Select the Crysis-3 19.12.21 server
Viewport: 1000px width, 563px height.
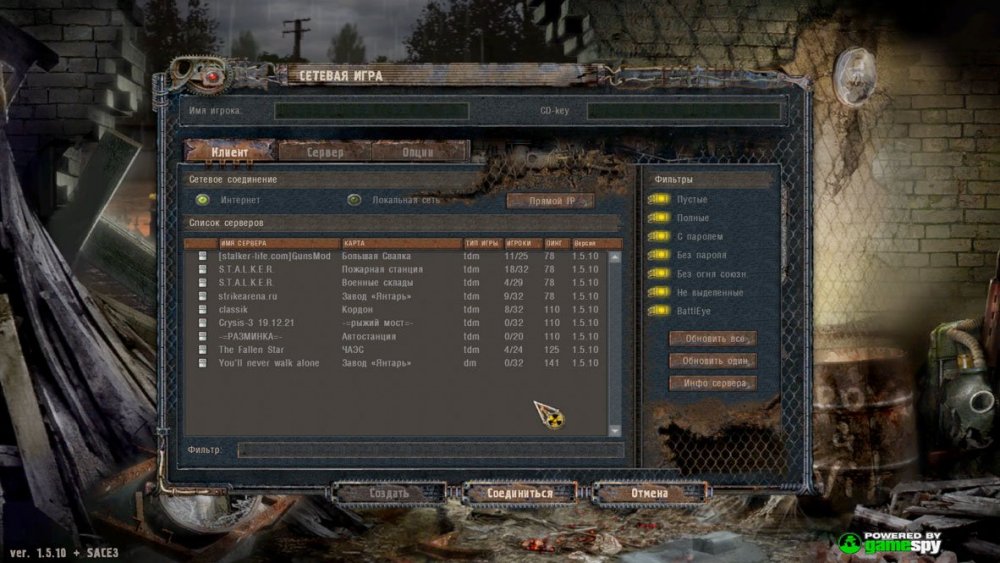[395, 323]
